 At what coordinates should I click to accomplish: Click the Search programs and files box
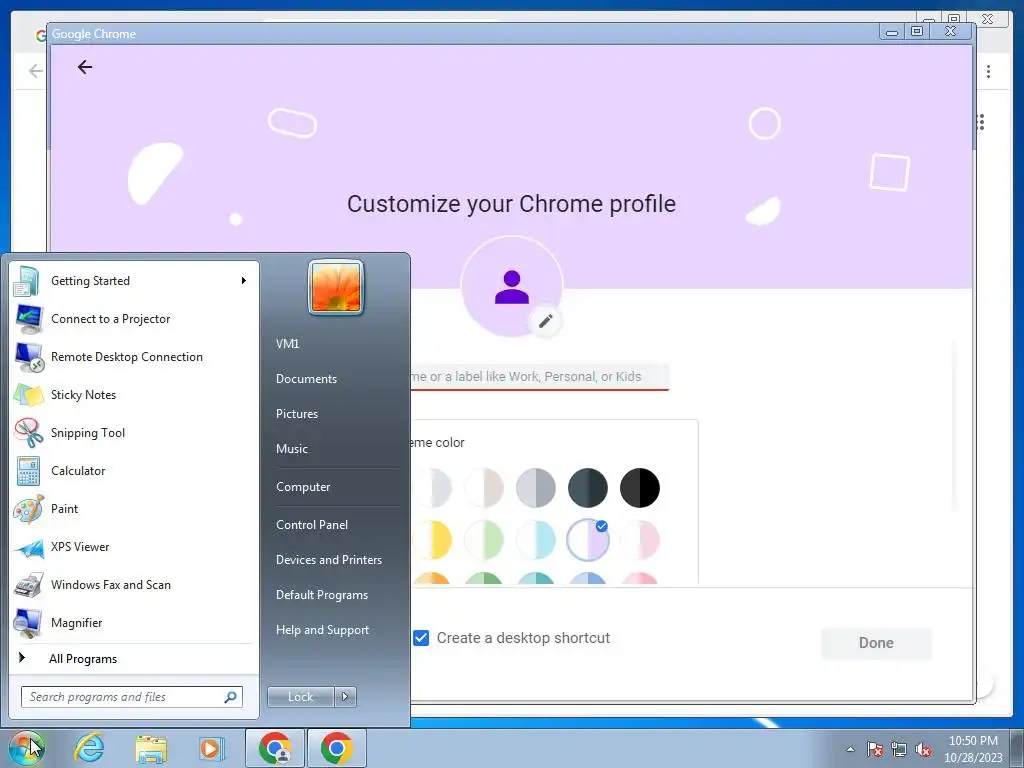tap(131, 697)
